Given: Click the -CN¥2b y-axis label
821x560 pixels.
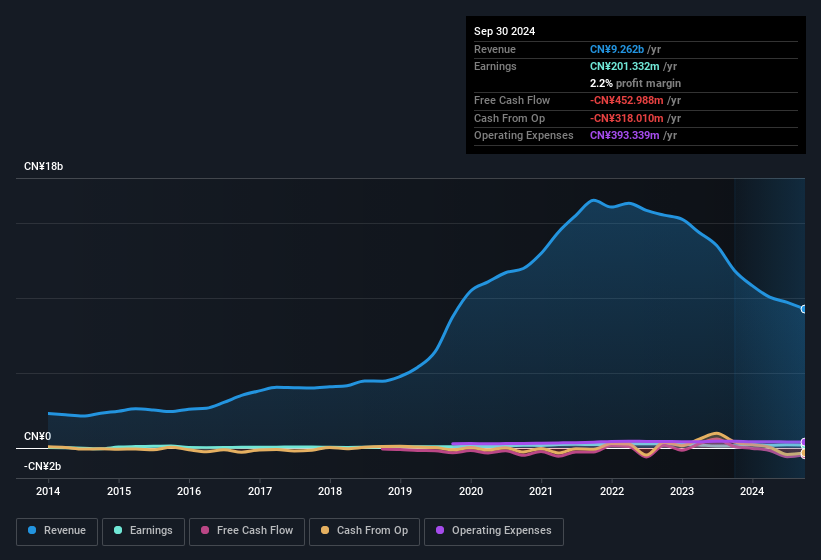Looking at the screenshot, I should pyautogui.click(x=42, y=466).
